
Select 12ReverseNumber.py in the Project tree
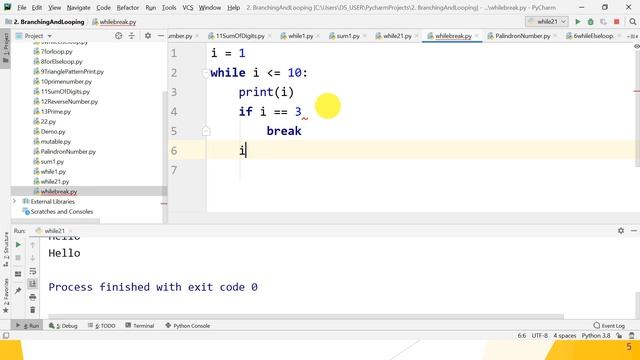tap(65, 102)
